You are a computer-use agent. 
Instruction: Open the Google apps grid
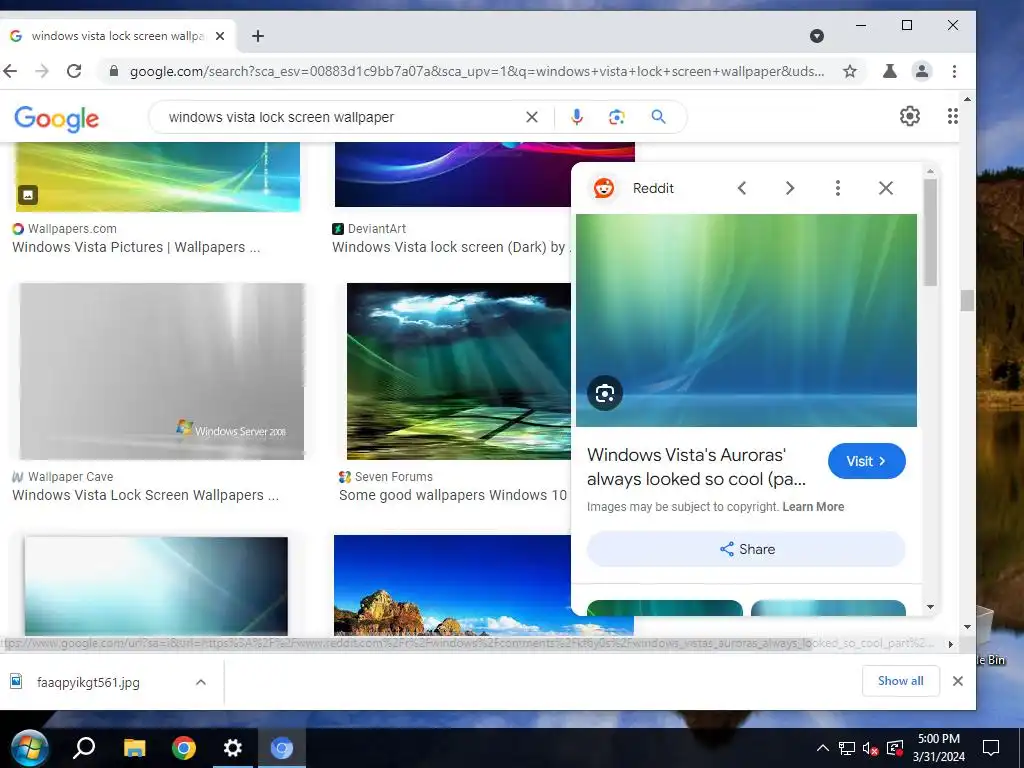point(952,116)
